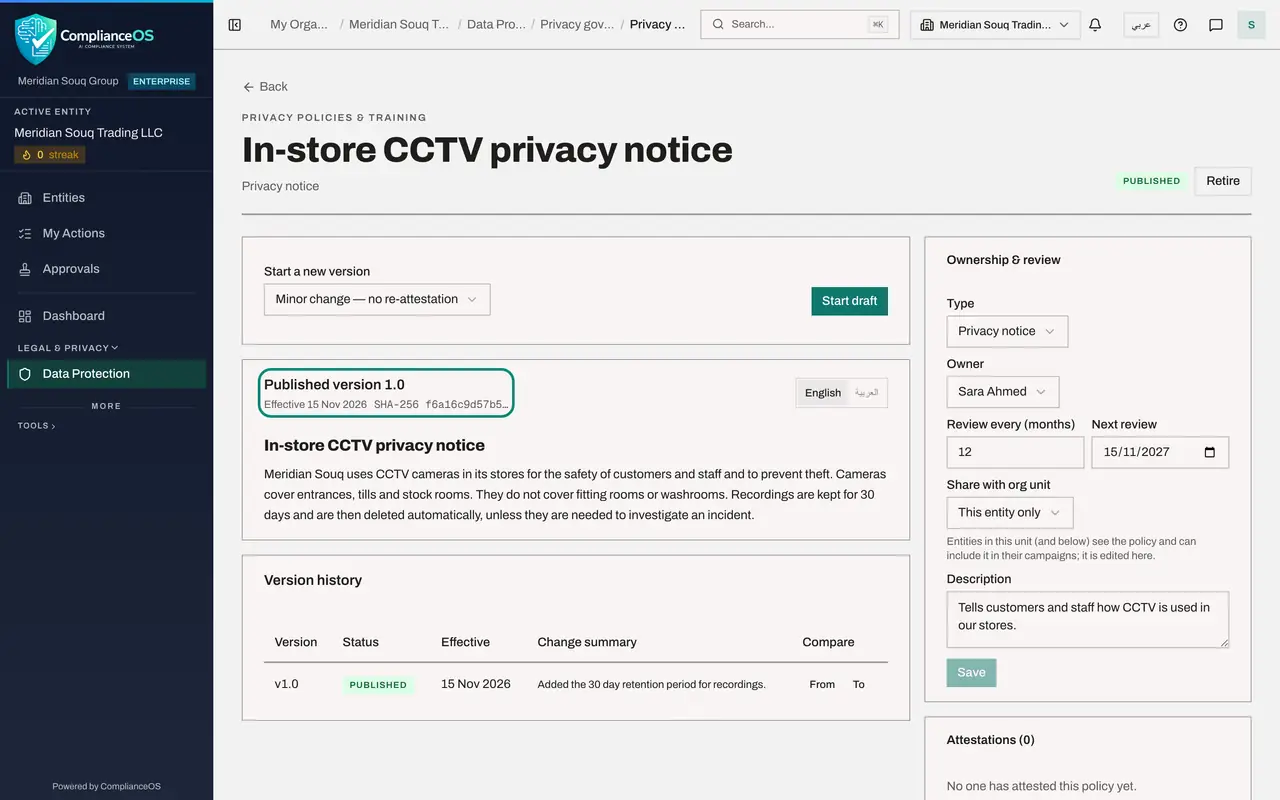Collapse the Legal & Privacy section
Viewport: 1280px width, 800px height.
68,348
